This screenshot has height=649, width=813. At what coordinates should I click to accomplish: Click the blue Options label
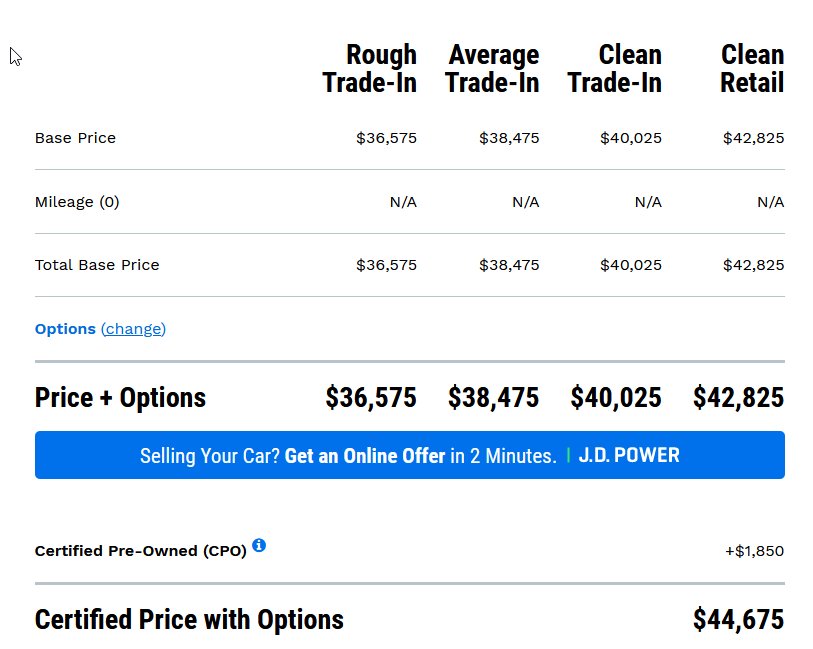pyautogui.click(x=65, y=329)
